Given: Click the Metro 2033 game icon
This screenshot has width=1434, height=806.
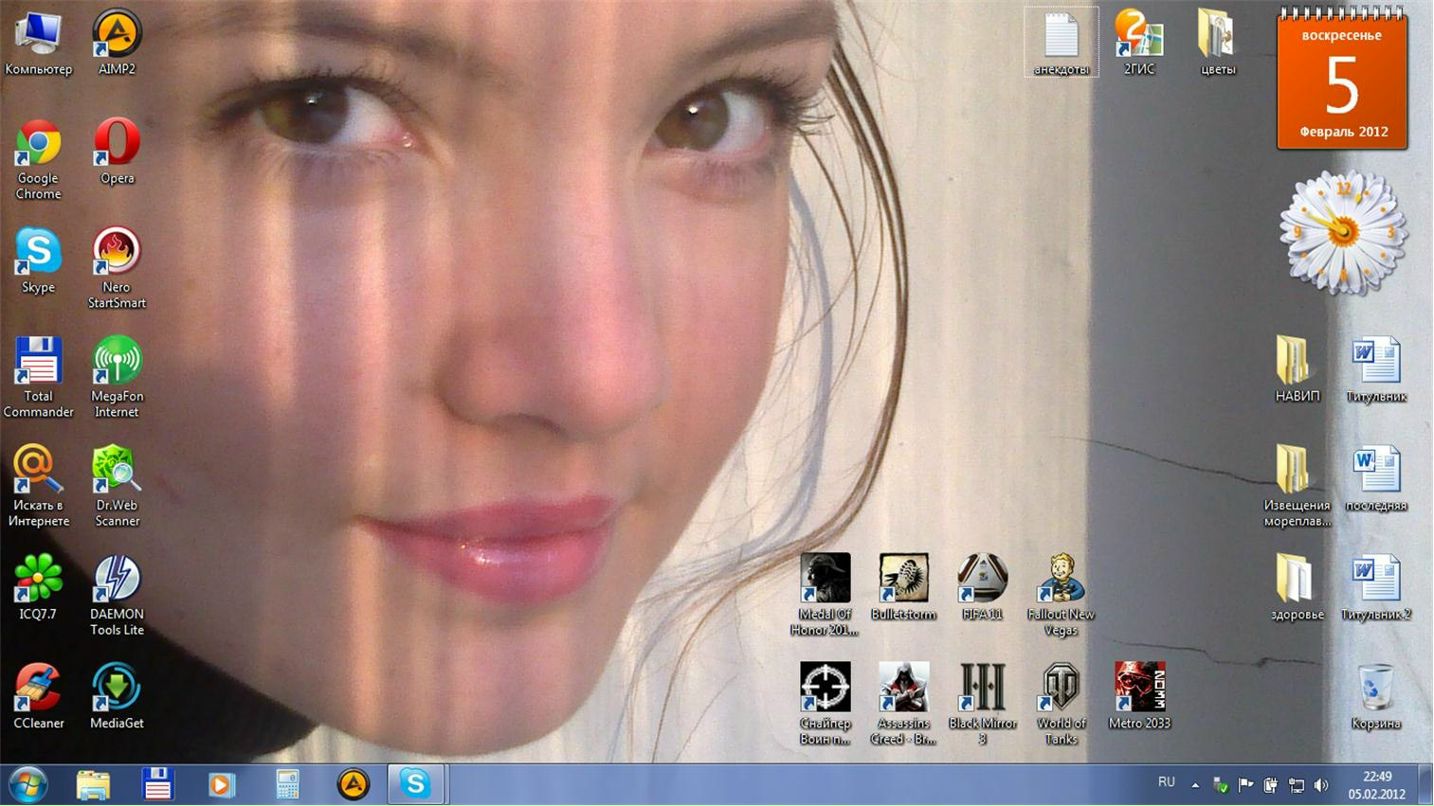Looking at the screenshot, I should click(1139, 689).
